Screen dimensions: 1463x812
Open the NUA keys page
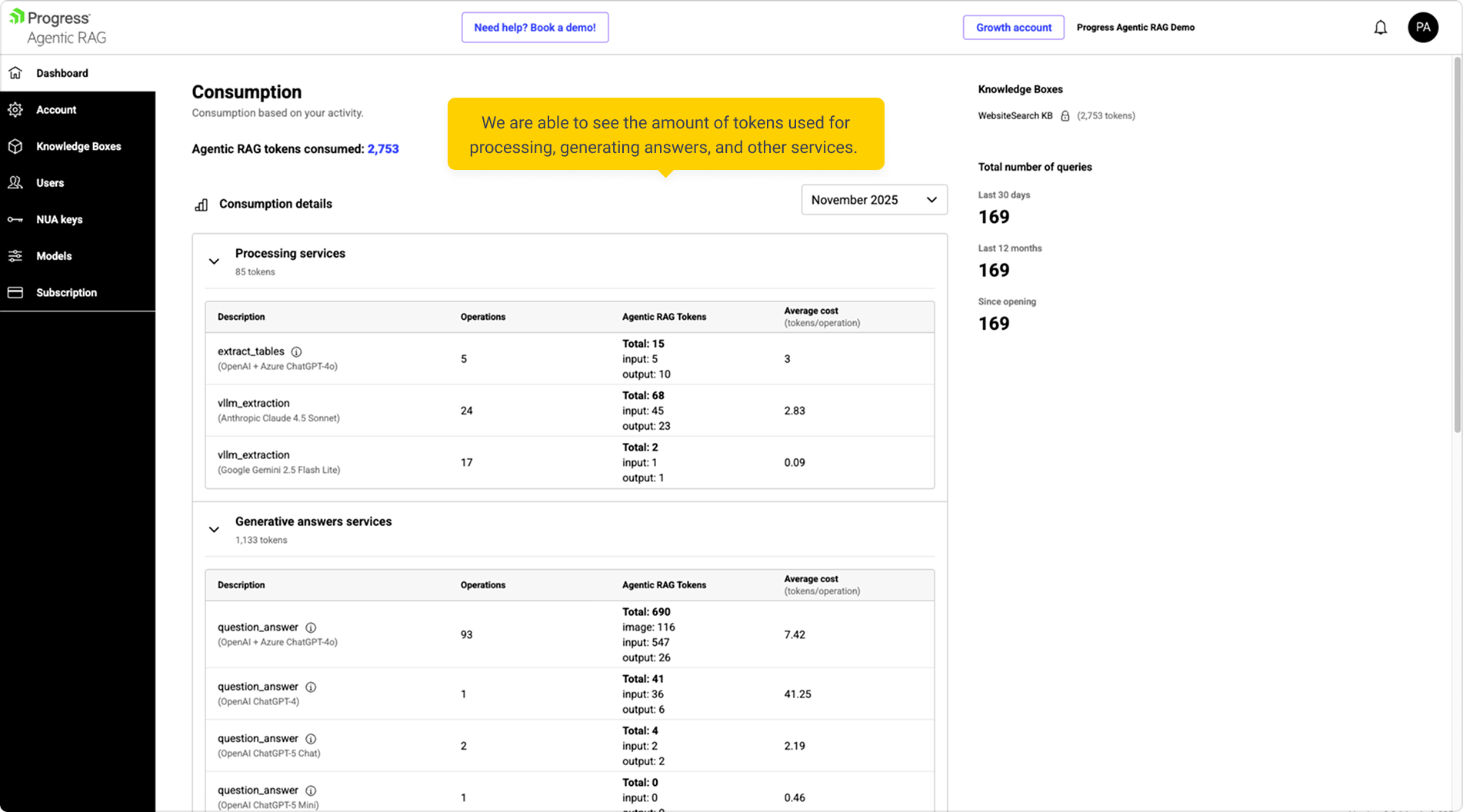[x=58, y=219]
